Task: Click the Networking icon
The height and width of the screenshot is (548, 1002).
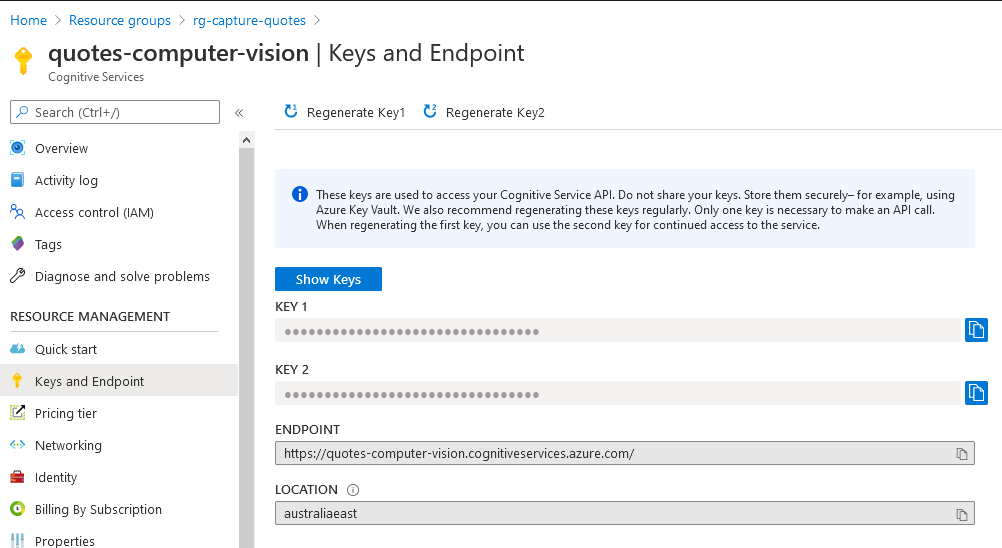Action: 18,445
